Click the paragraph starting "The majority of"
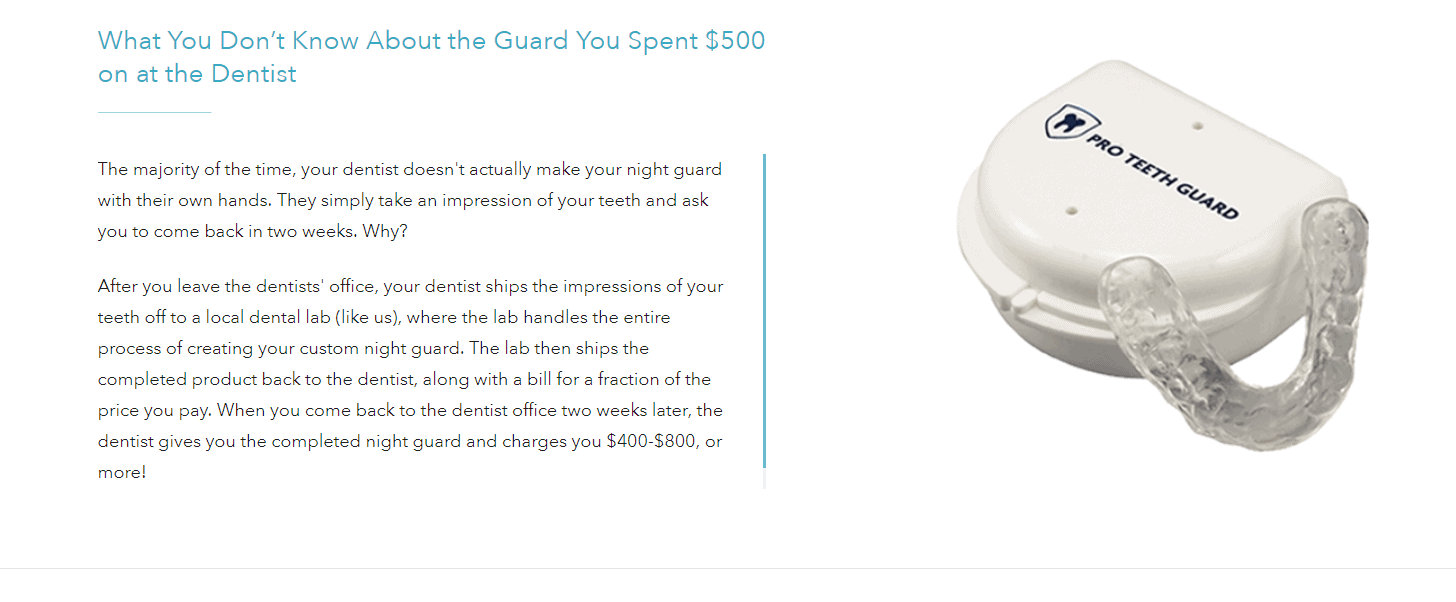Image resolution: width=1456 pixels, height=602 pixels. pos(410,200)
